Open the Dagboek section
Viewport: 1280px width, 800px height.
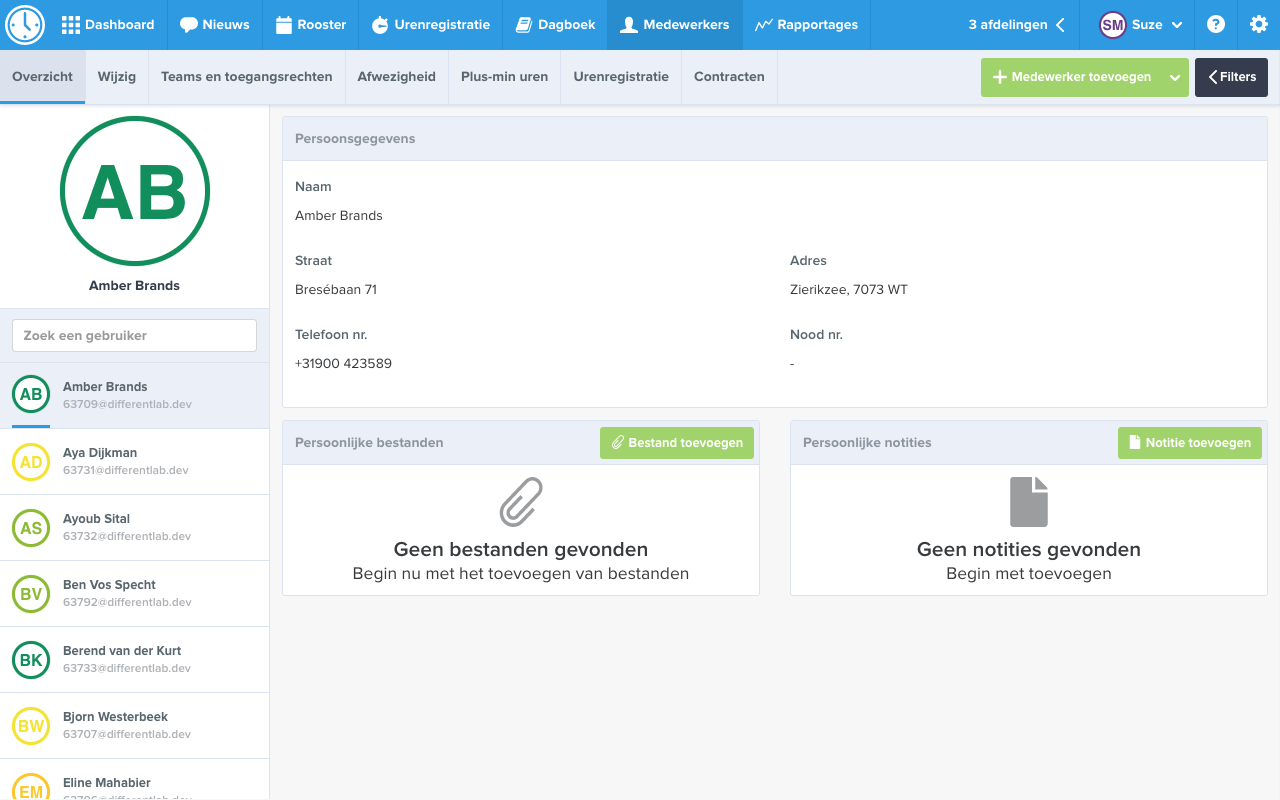click(x=555, y=25)
